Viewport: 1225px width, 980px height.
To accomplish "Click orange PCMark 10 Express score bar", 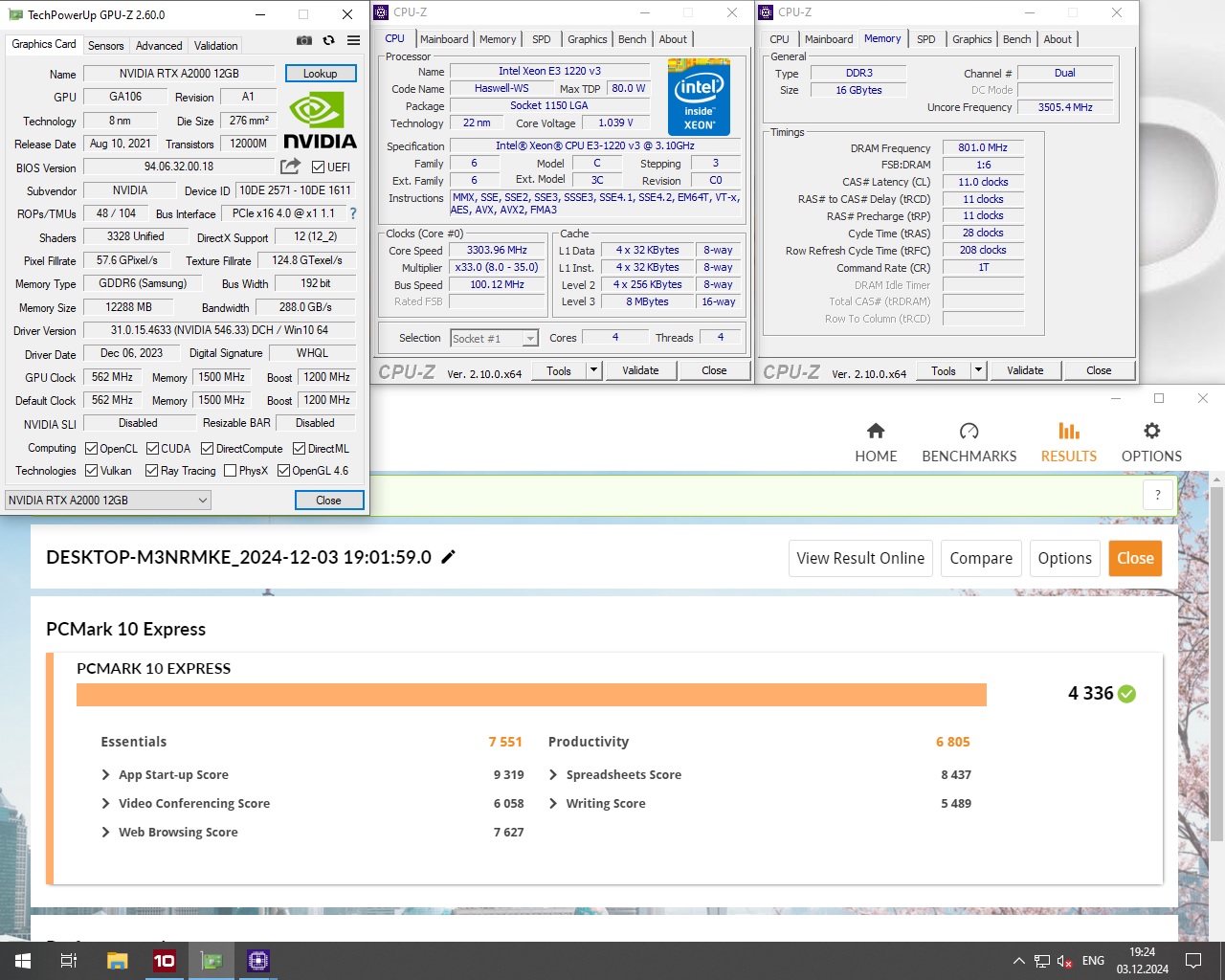I will 531,695.
